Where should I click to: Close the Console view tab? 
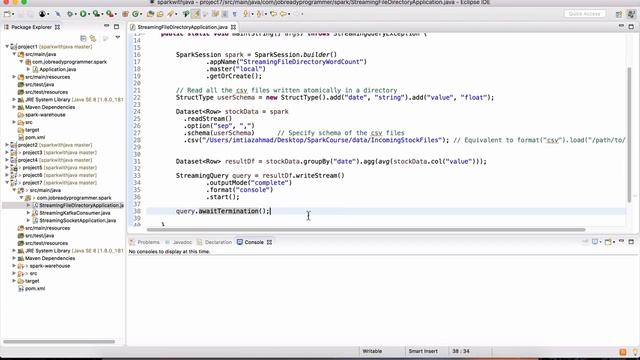[269, 242]
